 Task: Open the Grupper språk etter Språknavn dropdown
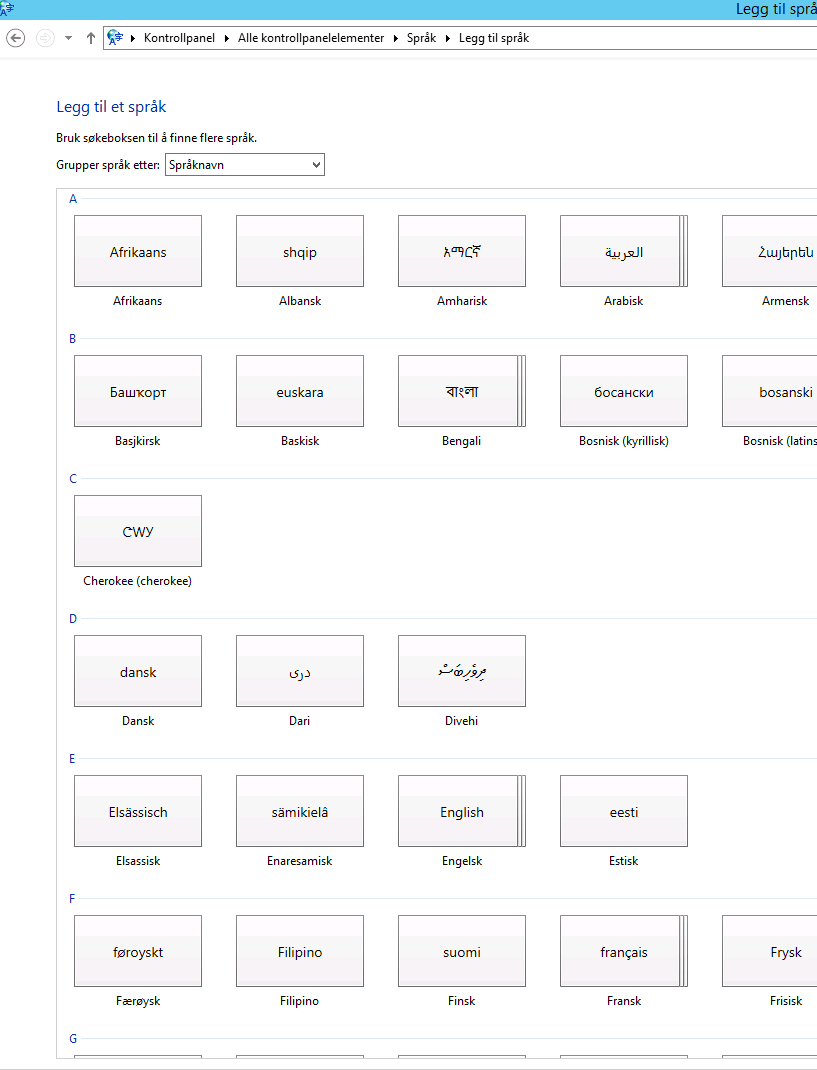[x=245, y=164]
